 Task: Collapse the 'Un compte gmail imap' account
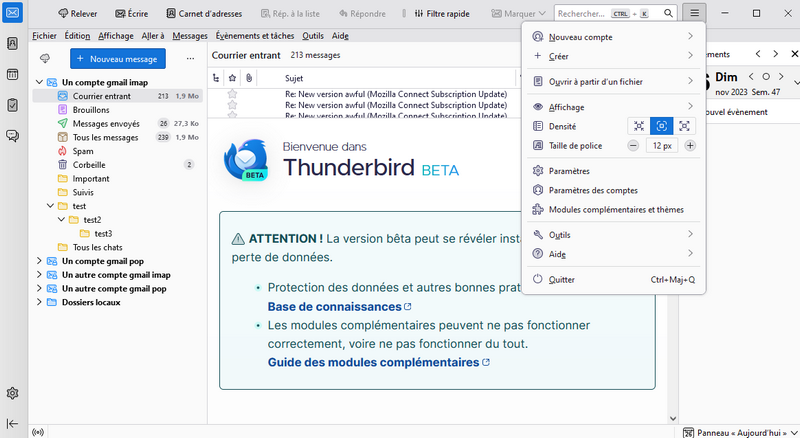pos(39,82)
